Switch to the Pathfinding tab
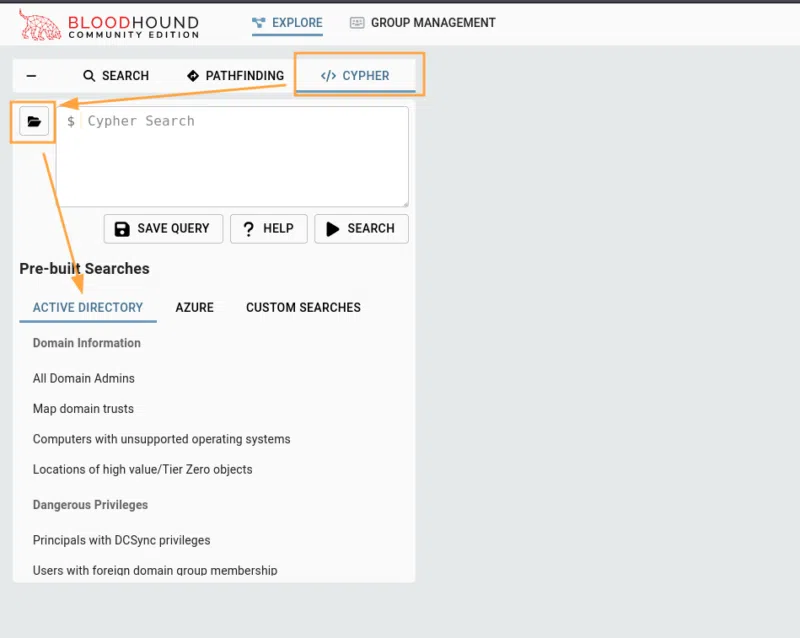The height and width of the screenshot is (638, 800). [235, 76]
